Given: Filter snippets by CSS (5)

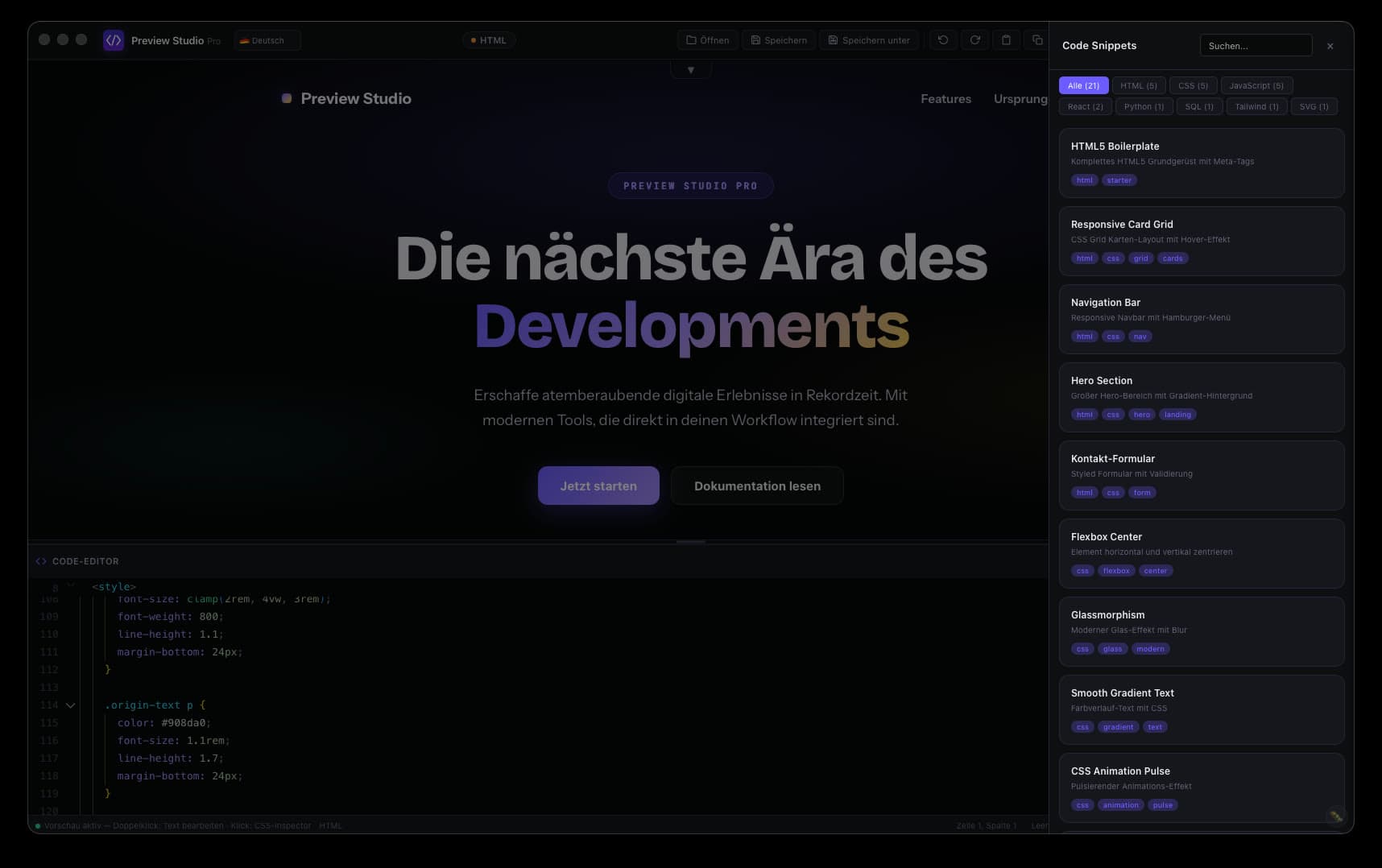Looking at the screenshot, I should pyautogui.click(x=1193, y=85).
